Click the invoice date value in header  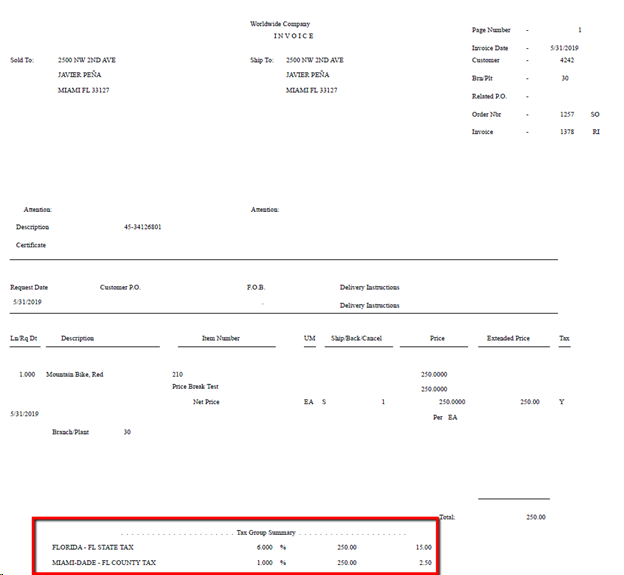[565, 48]
